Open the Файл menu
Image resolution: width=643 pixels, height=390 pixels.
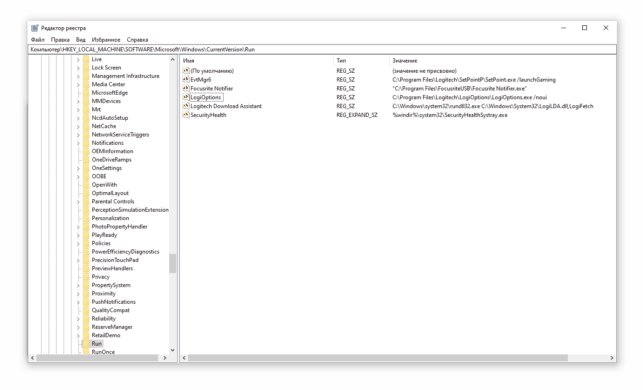pos(38,40)
